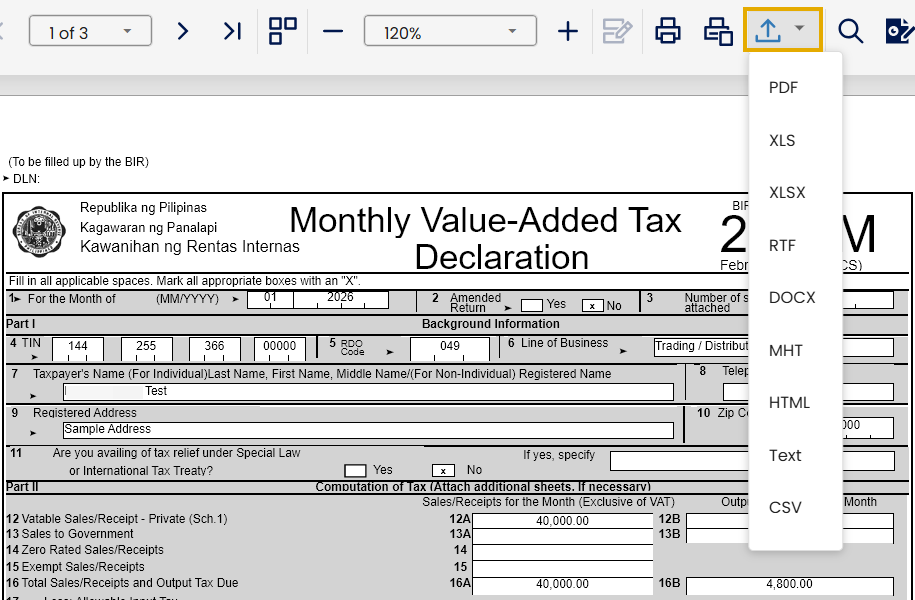Click 'Total Sales/Receipts and Output Tax Due' label
915x600 pixels.
tap(130, 582)
